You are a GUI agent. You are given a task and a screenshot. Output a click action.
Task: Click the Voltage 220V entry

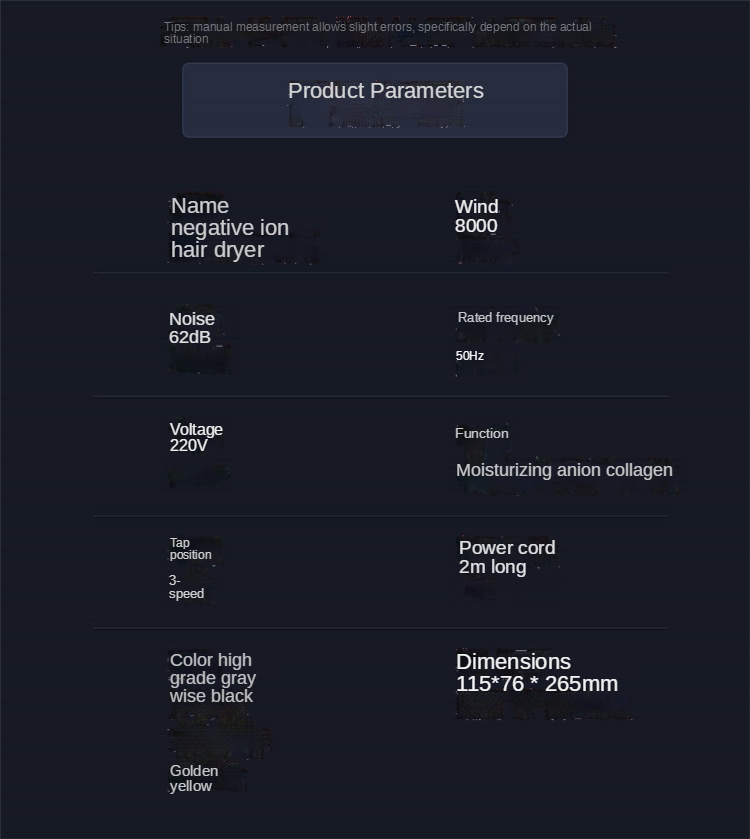pyautogui.click(x=196, y=437)
